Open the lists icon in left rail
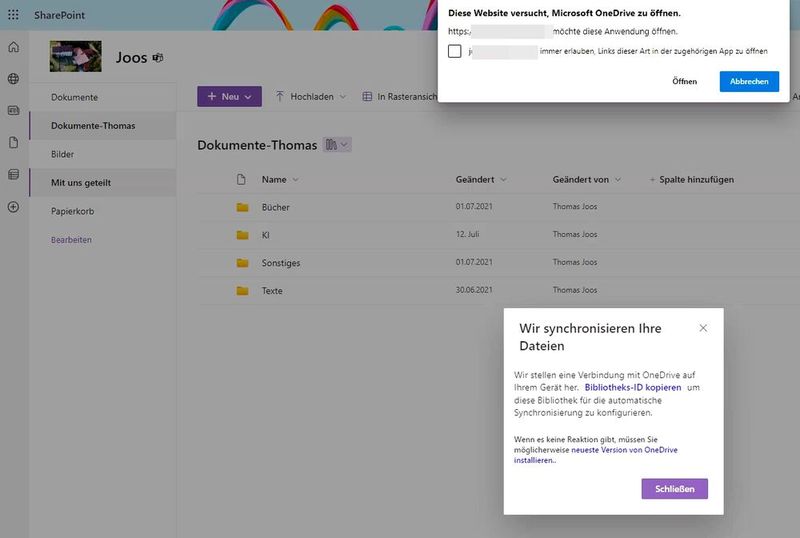The height and width of the screenshot is (538, 800). pyautogui.click(x=14, y=175)
